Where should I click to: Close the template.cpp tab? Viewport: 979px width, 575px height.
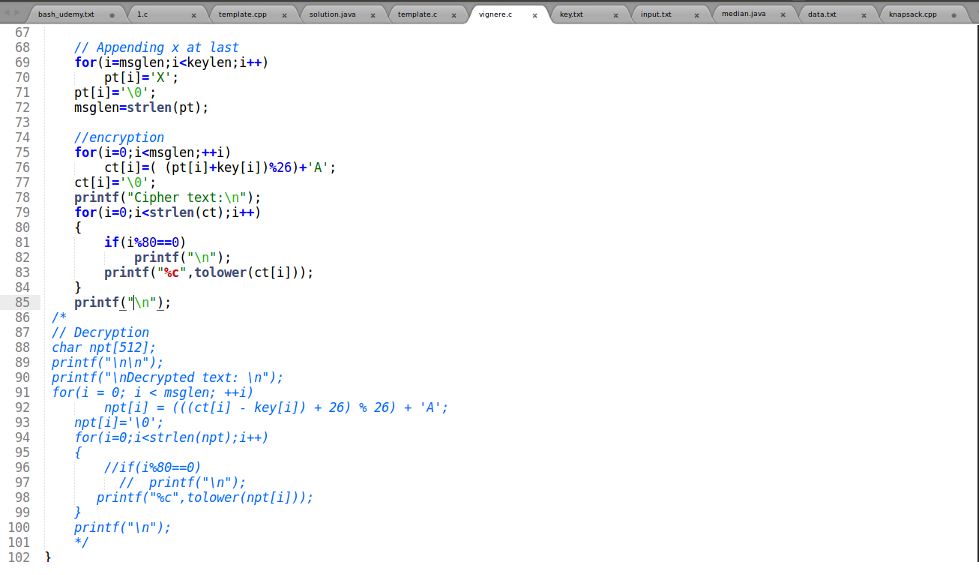[284, 15]
